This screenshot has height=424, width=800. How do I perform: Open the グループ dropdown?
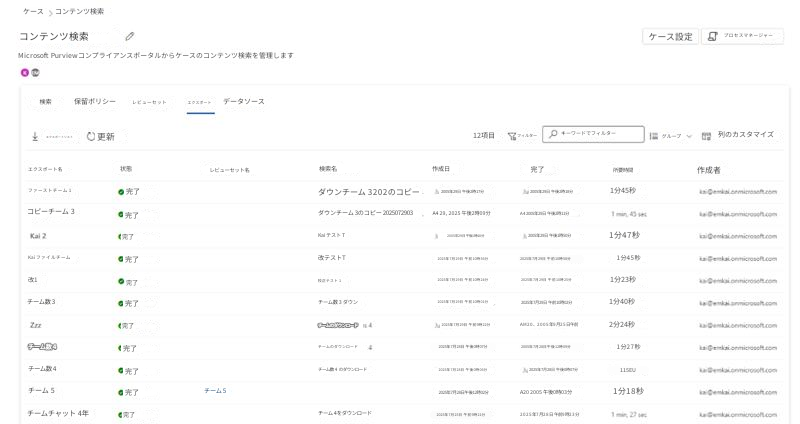click(671, 136)
